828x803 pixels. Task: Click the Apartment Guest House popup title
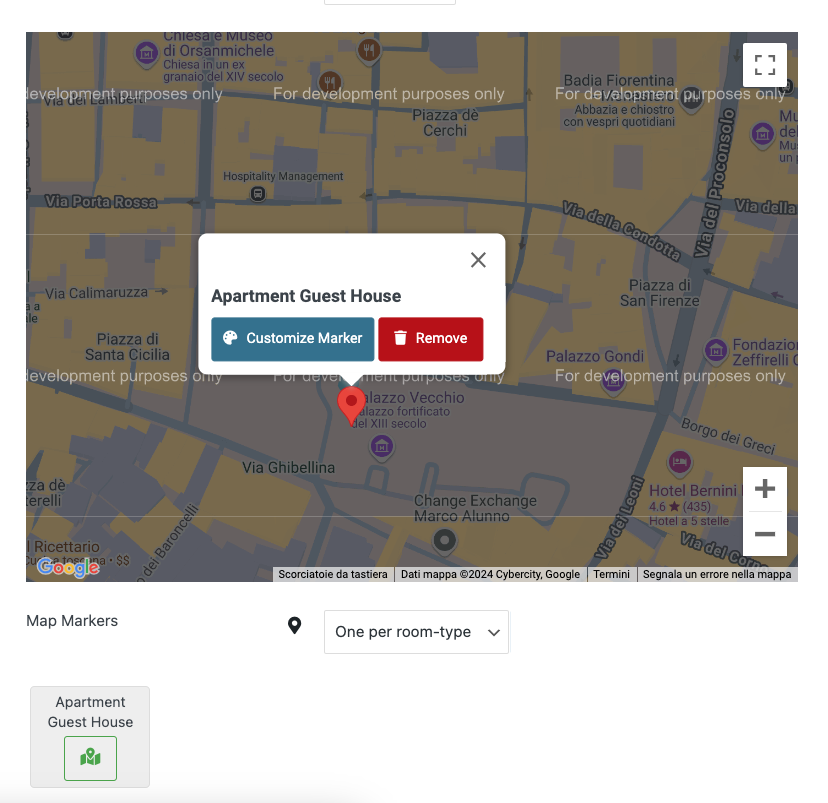pyautogui.click(x=306, y=296)
